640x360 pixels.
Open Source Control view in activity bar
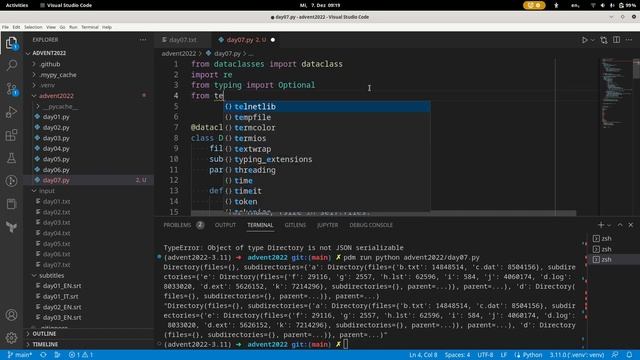pos(11,89)
